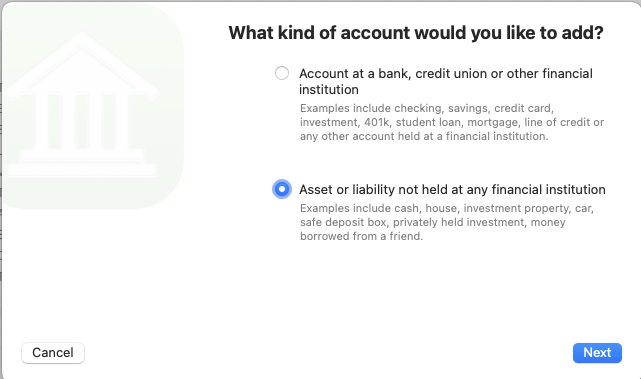Choose the 'Asset or liability not held' label

(452, 189)
